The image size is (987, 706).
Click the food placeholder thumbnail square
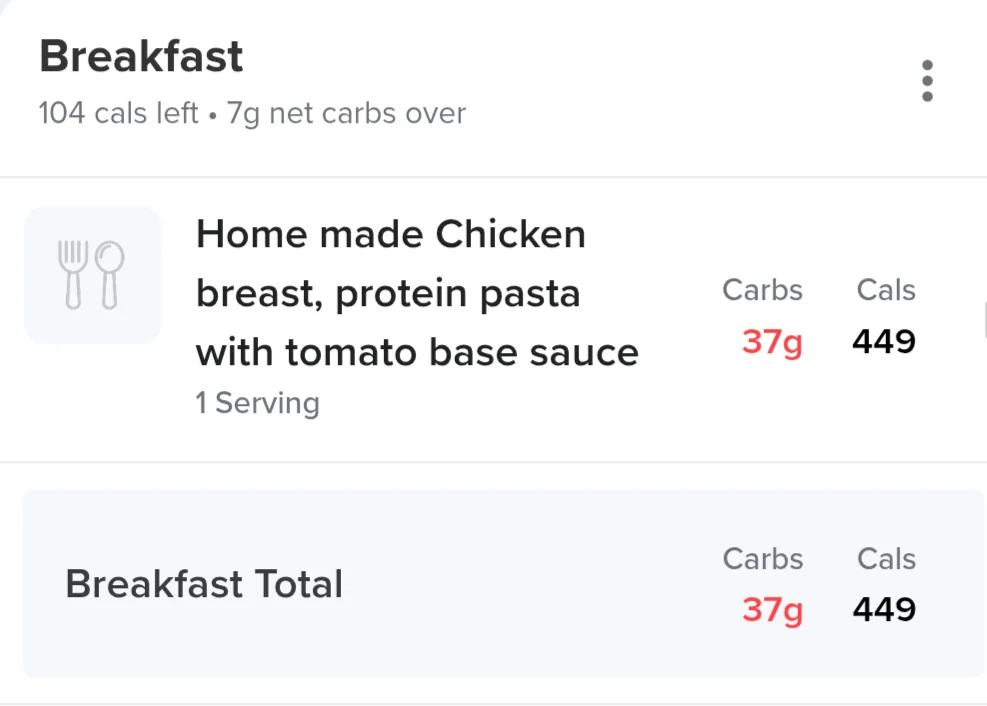pos(93,275)
